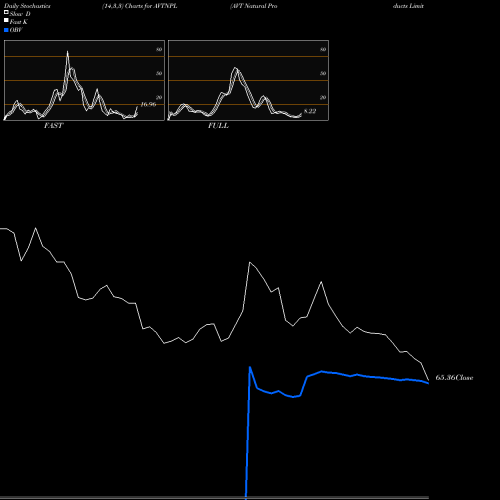500x500 pixels.
Task: Click the FAST stochastic chart thumbnail
Action: (84, 80)
